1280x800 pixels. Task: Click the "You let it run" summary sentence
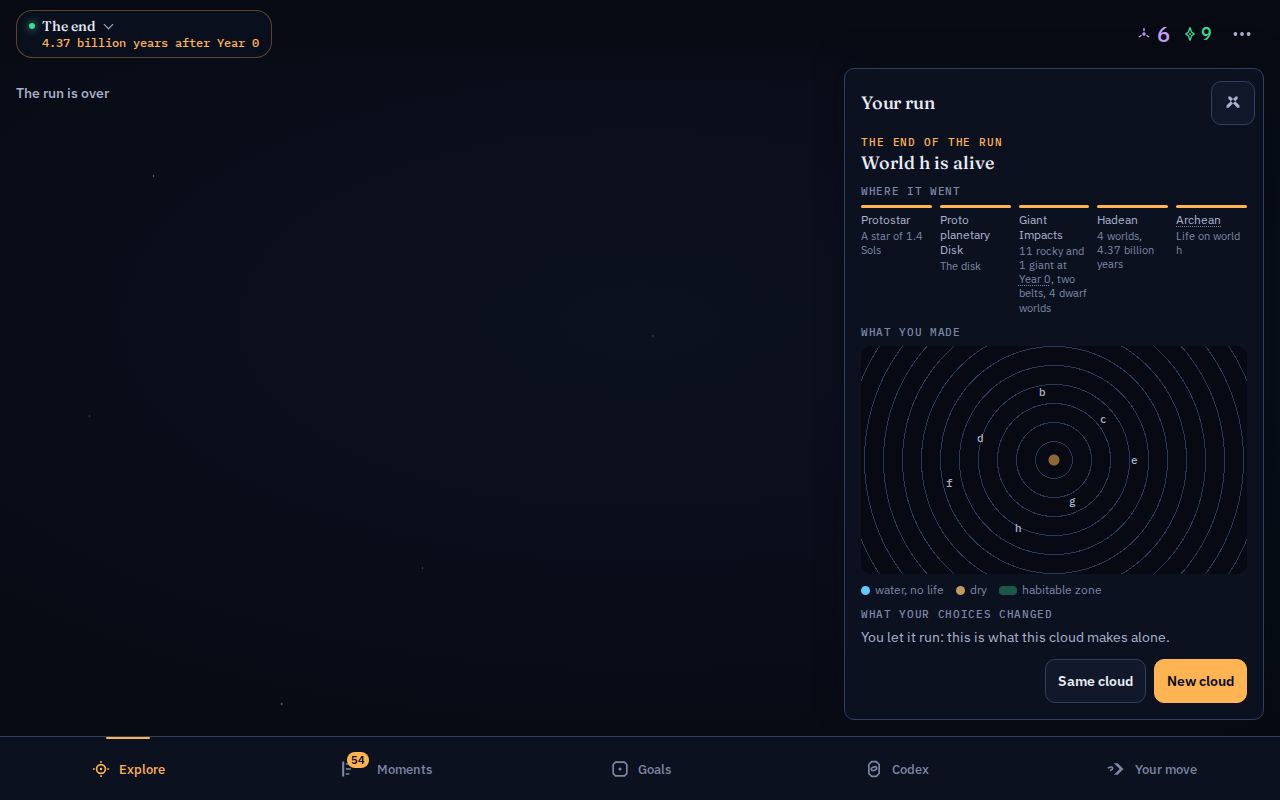[x=1015, y=637]
